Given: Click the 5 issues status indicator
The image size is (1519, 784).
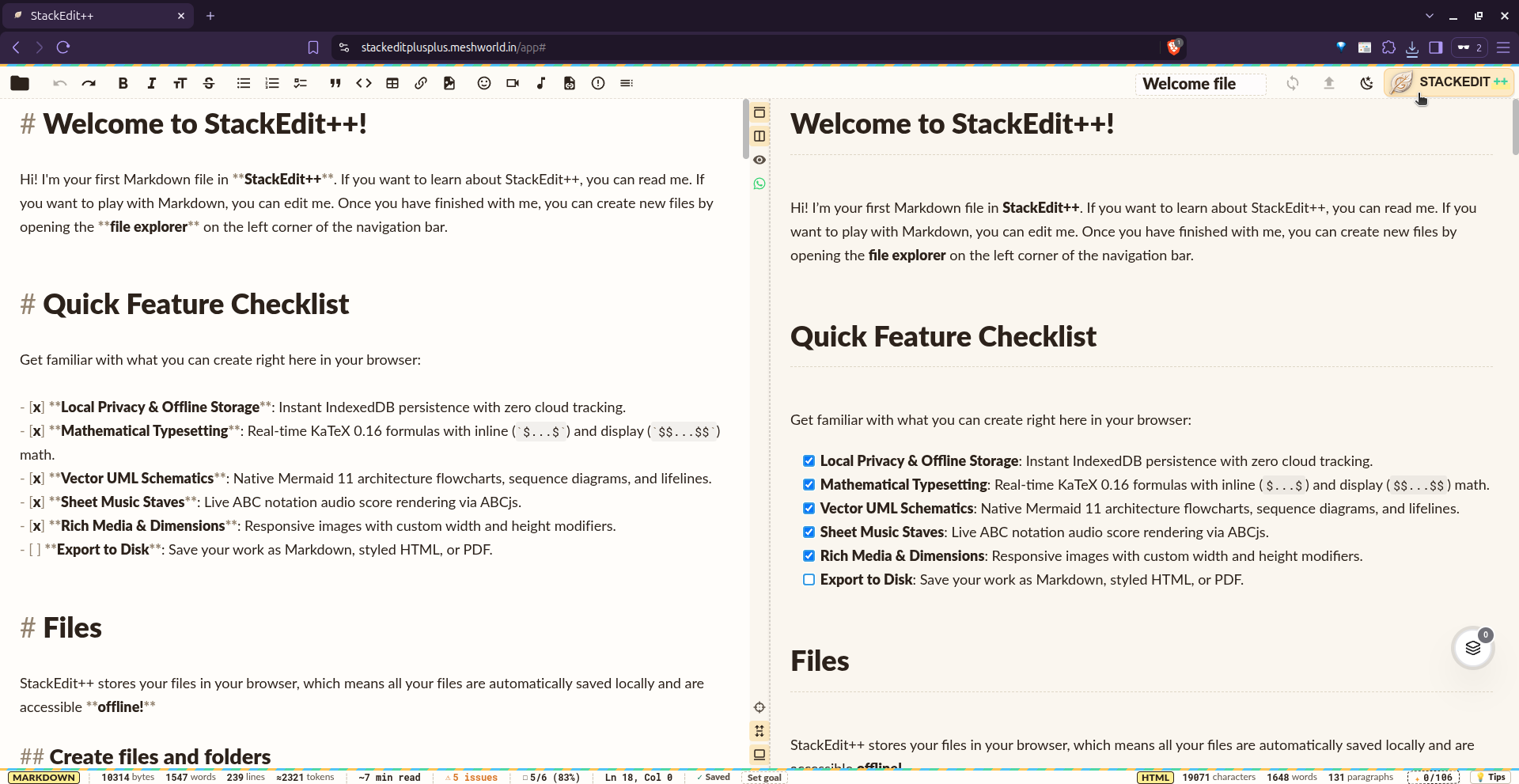Looking at the screenshot, I should point(472,778).
